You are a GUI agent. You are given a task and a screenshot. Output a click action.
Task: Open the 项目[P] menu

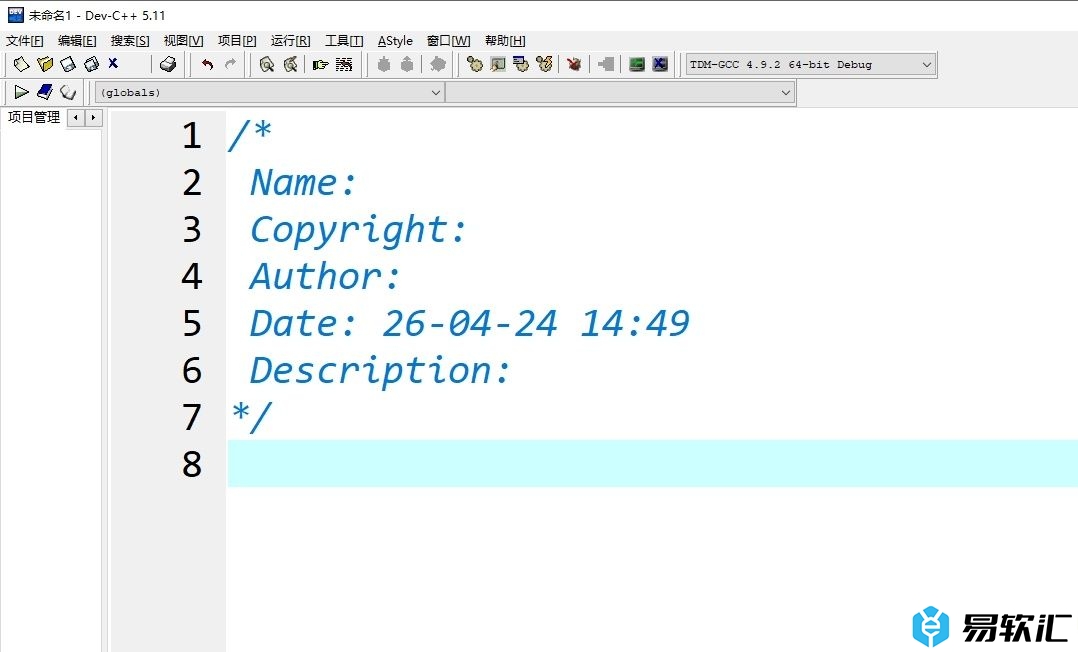[236, 41]
